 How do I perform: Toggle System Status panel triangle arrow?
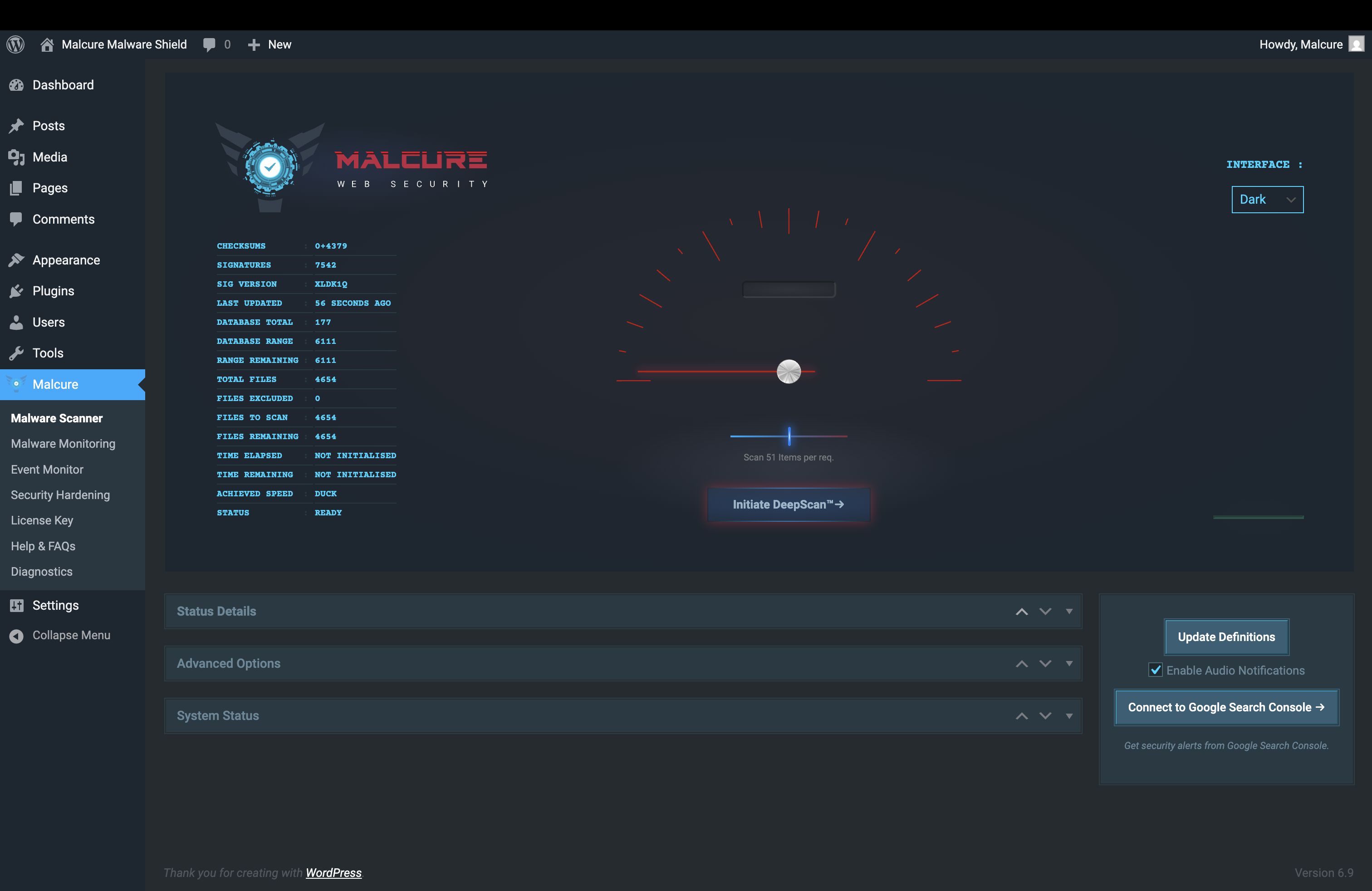tap(1069, 716)
